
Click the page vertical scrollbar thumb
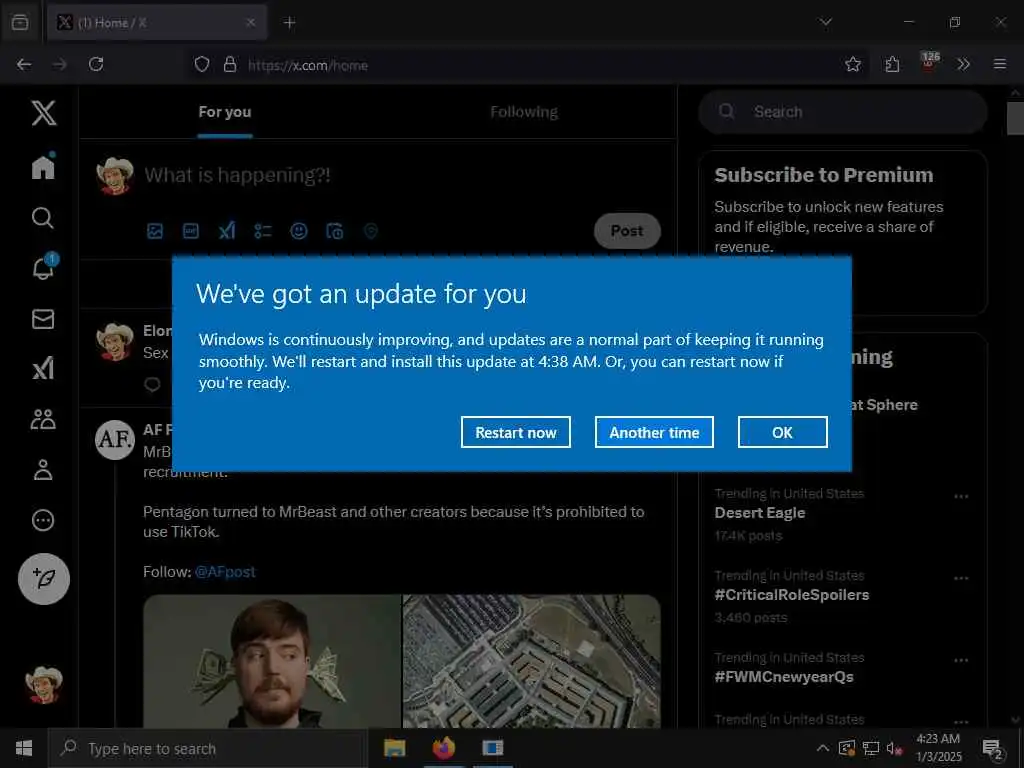pyautogui.click(x=1016, y=118)
